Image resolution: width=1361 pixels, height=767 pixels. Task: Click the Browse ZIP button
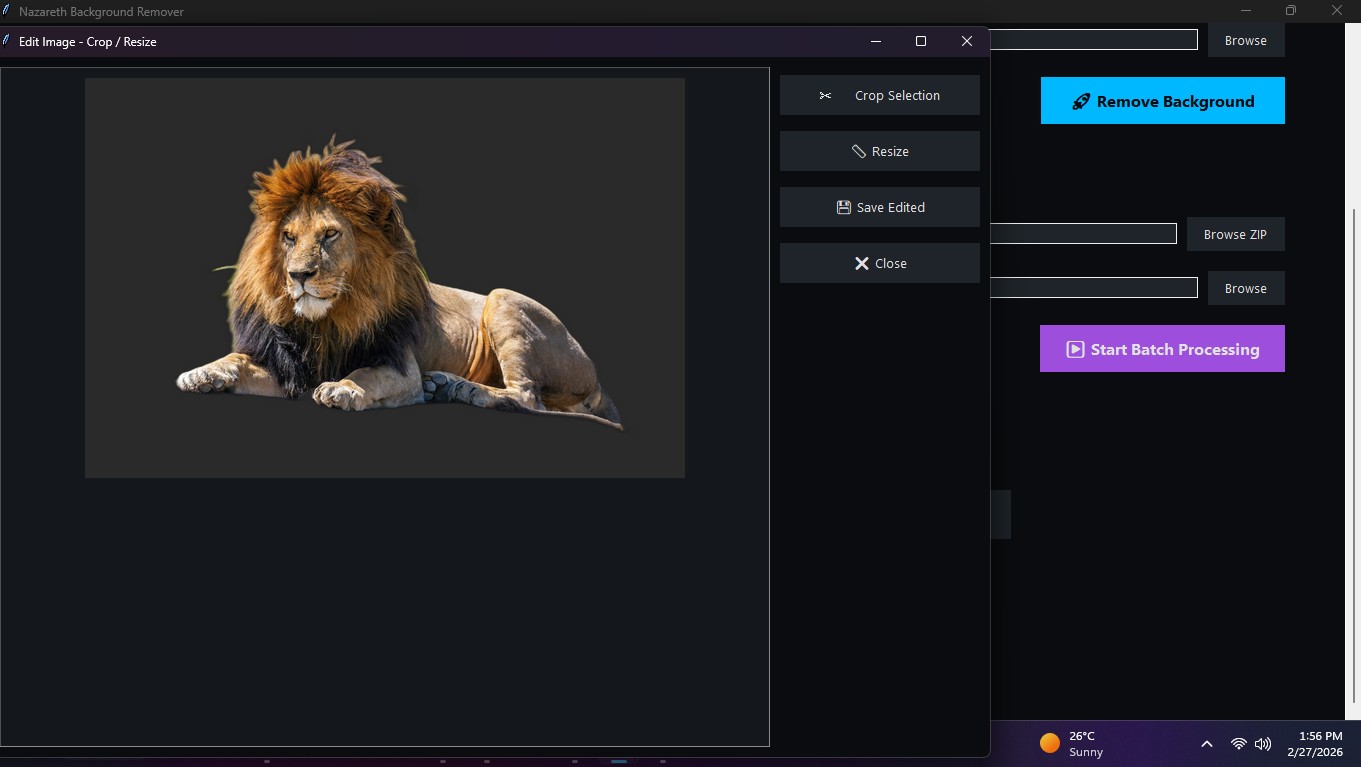tap(1235, 234)
